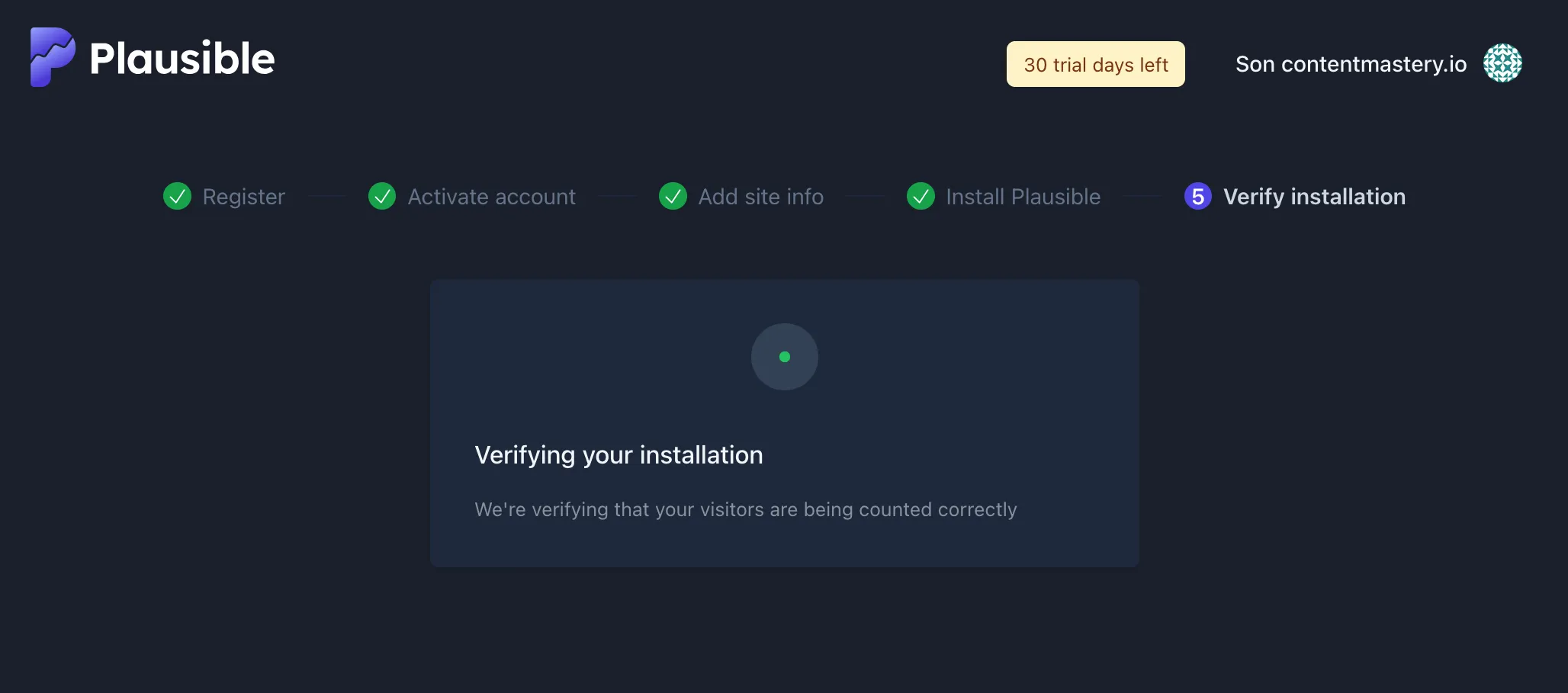Go to the Add site info step
Viewport: 1568px width, 693px height.
click(x=761, y=197)
